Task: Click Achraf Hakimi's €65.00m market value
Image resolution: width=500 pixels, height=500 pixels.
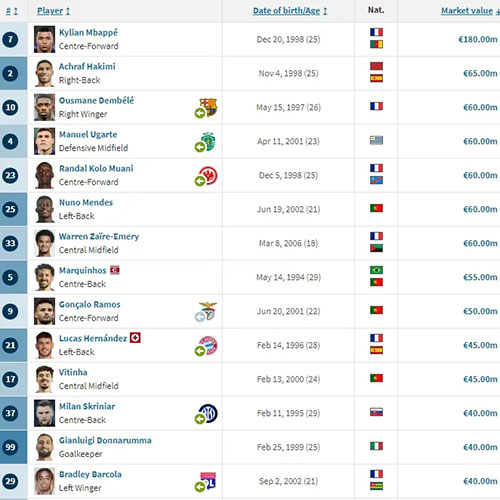Action: [480, 73]
